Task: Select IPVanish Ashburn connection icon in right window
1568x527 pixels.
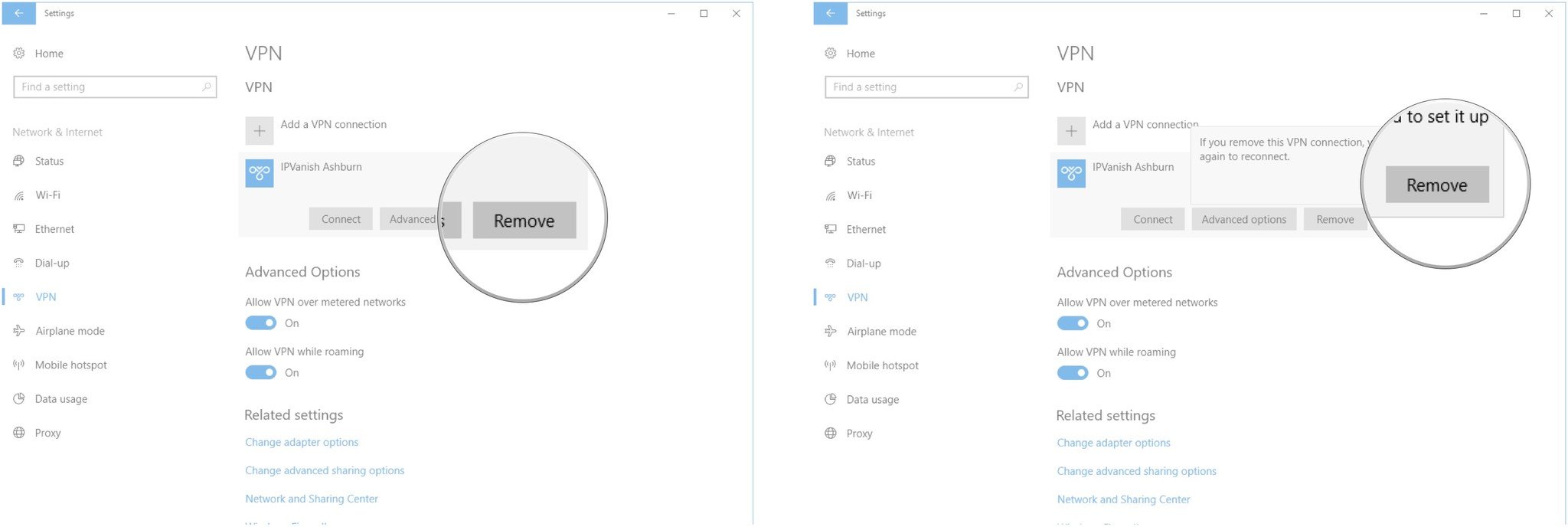Action: [x=1071, y=173]
